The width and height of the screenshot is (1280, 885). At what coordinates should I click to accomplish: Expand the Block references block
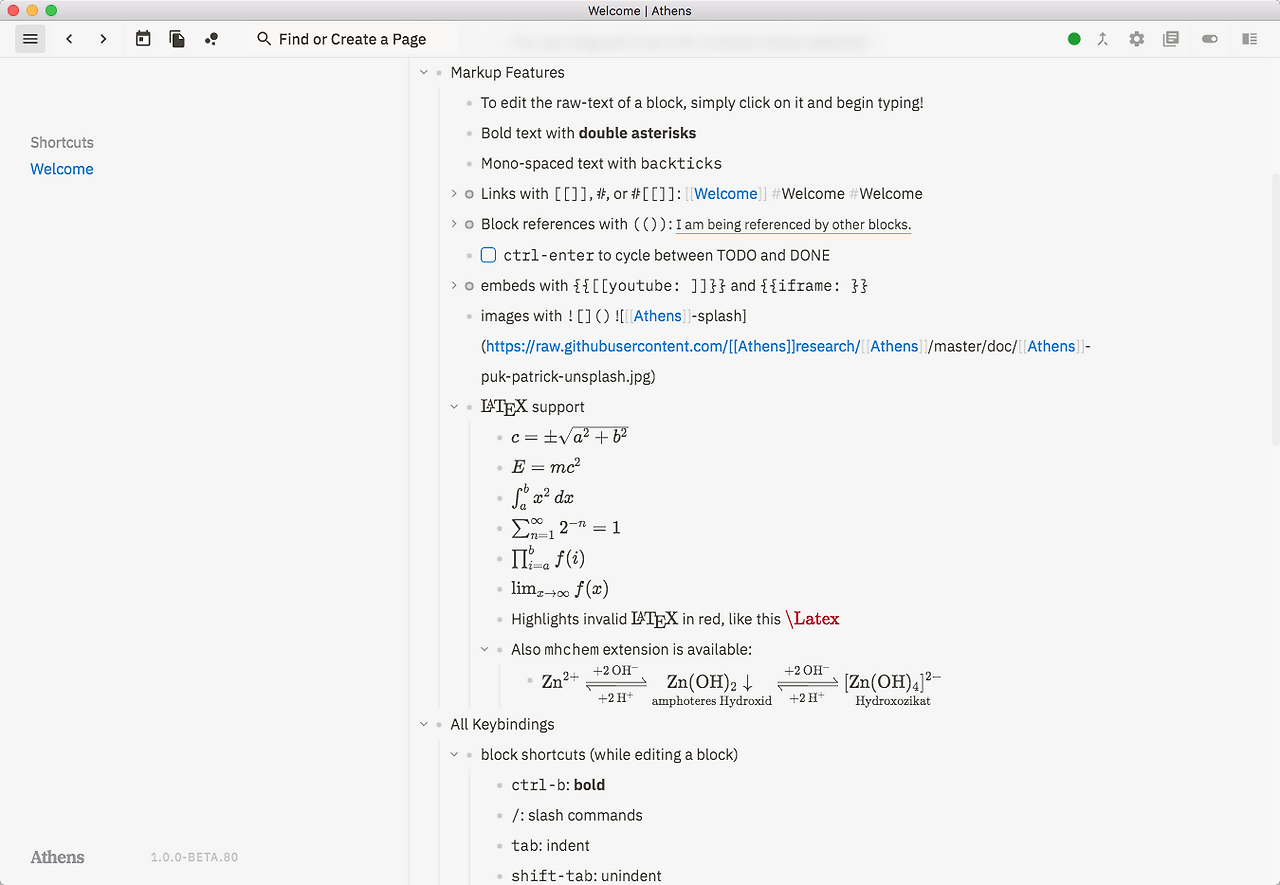(x=454, y=224)
